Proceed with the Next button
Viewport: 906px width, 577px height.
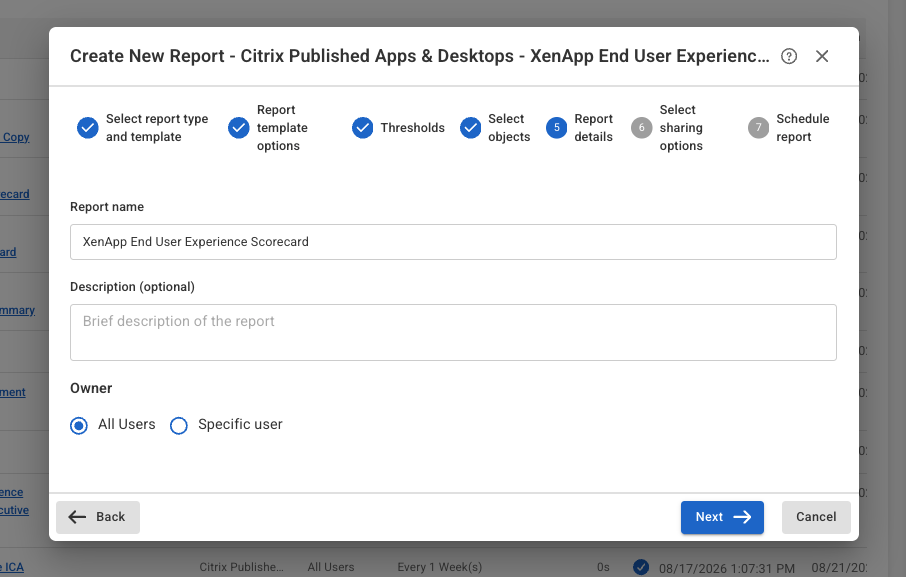tap(722, 517)
